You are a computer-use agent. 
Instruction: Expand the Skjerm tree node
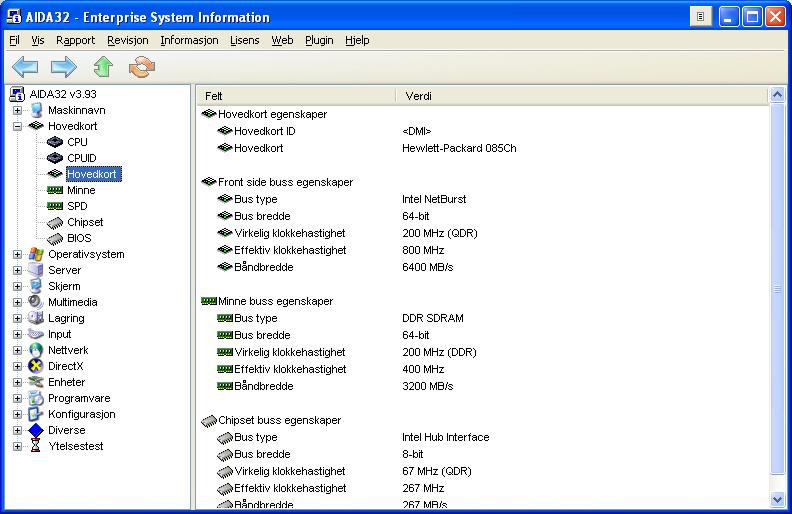coord(17,286)
